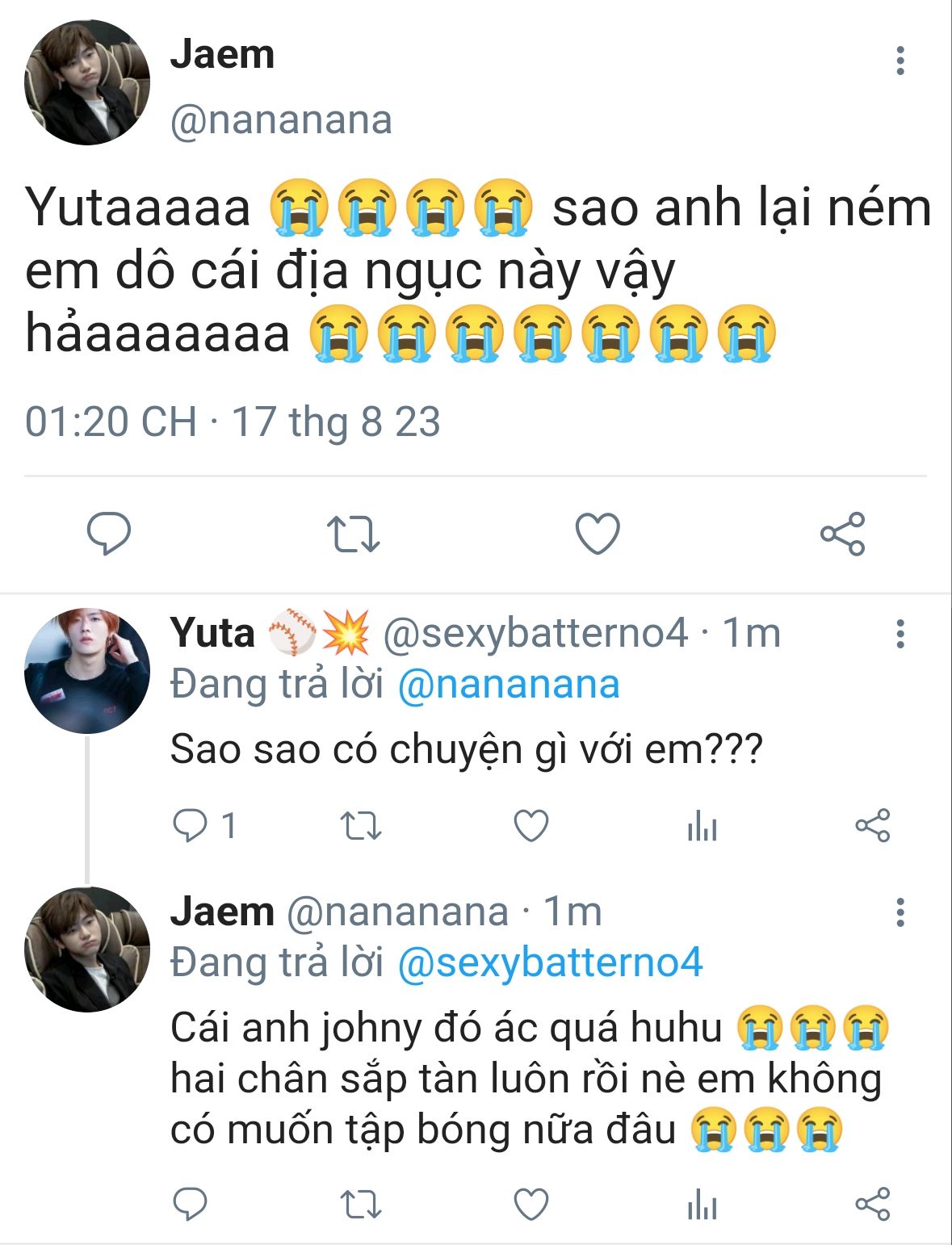The height and width of the screenshot is (1245, 952).
Task: Reply to Yuta's comment
Action: [191, 826]
